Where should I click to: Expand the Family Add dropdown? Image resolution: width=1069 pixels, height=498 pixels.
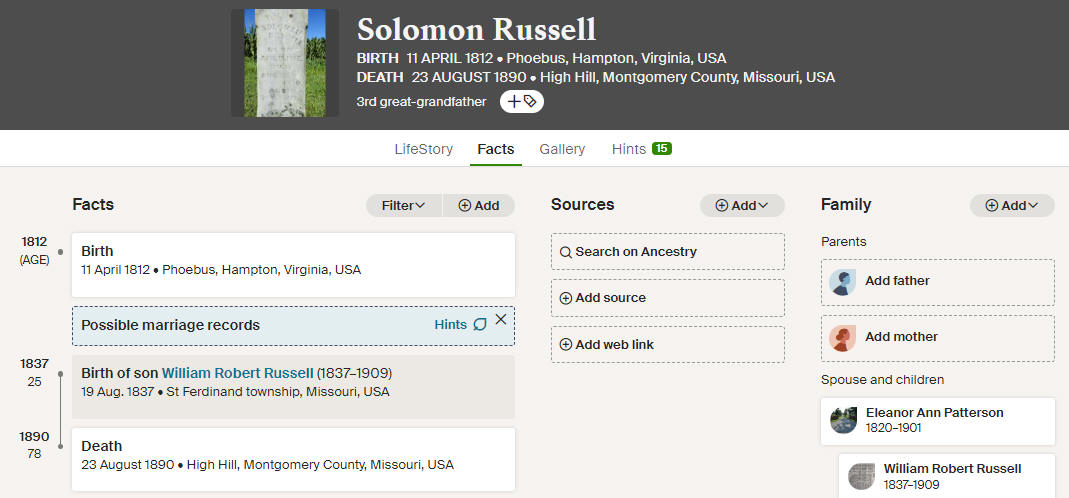coord(1012,205)
